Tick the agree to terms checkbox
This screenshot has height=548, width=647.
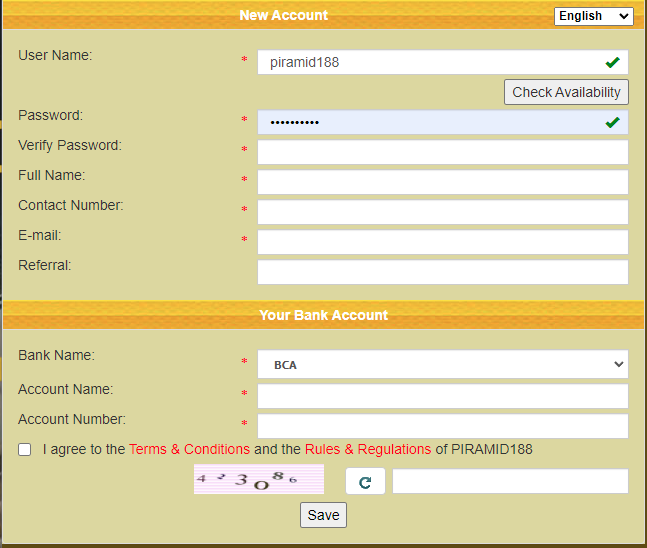pos(25,450)
